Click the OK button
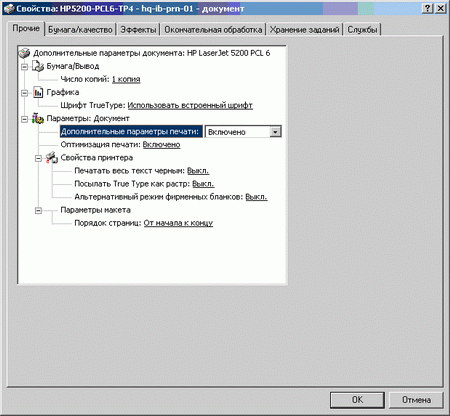This screenshot has width=450, height=416. (357, 400)
